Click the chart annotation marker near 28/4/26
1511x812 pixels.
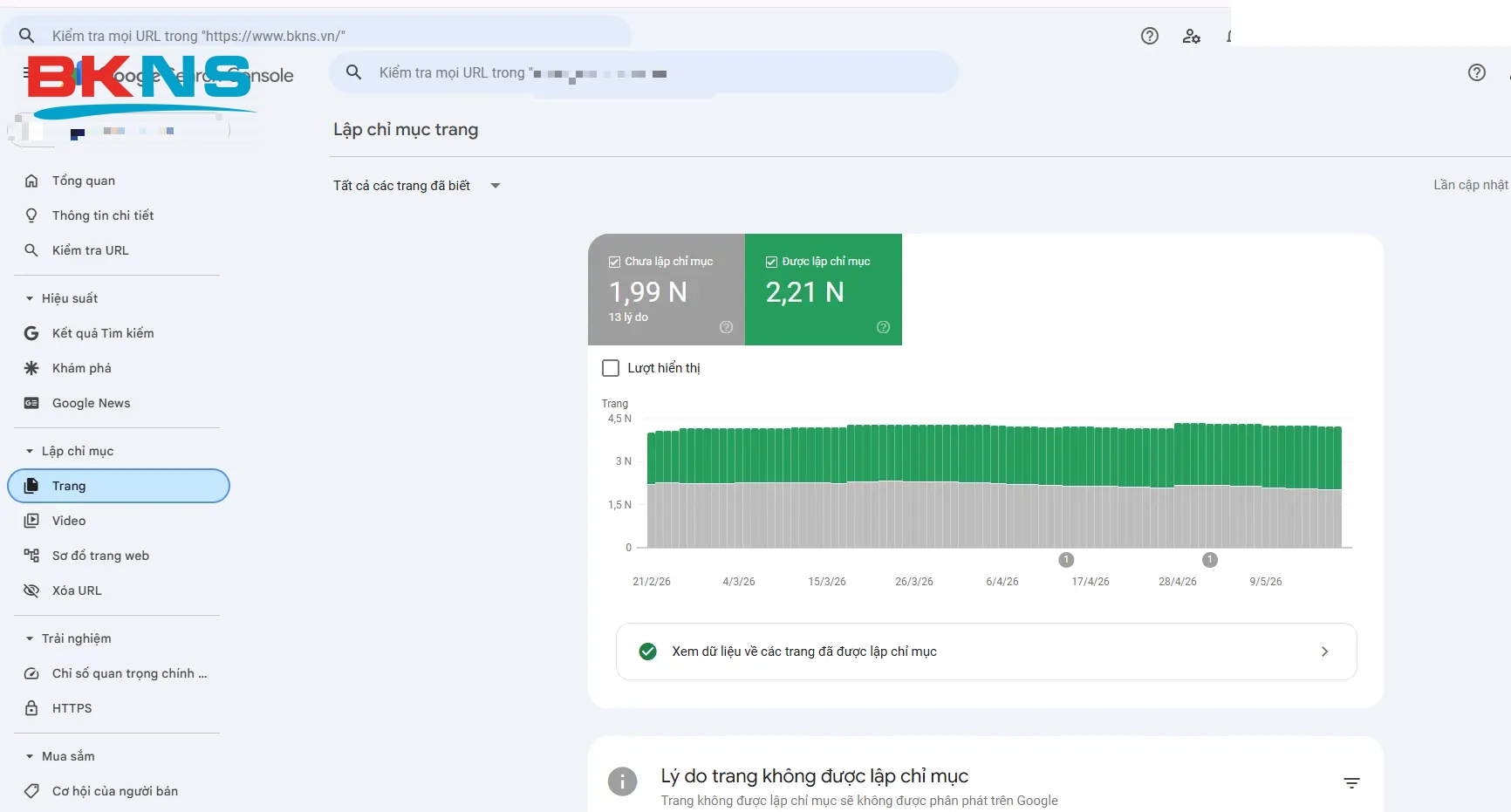[x=1209, y=560]
